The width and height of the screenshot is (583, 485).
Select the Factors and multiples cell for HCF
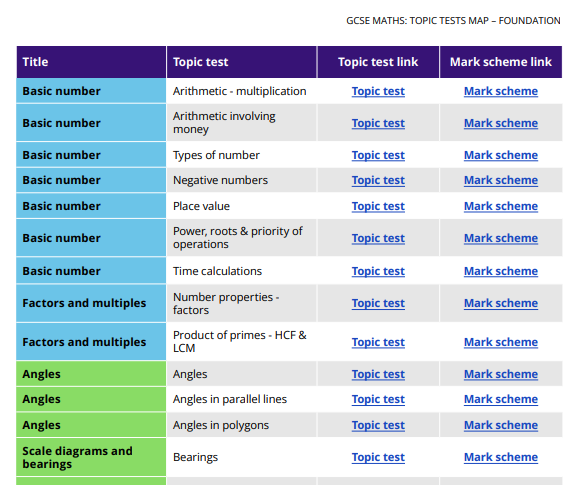91,342
